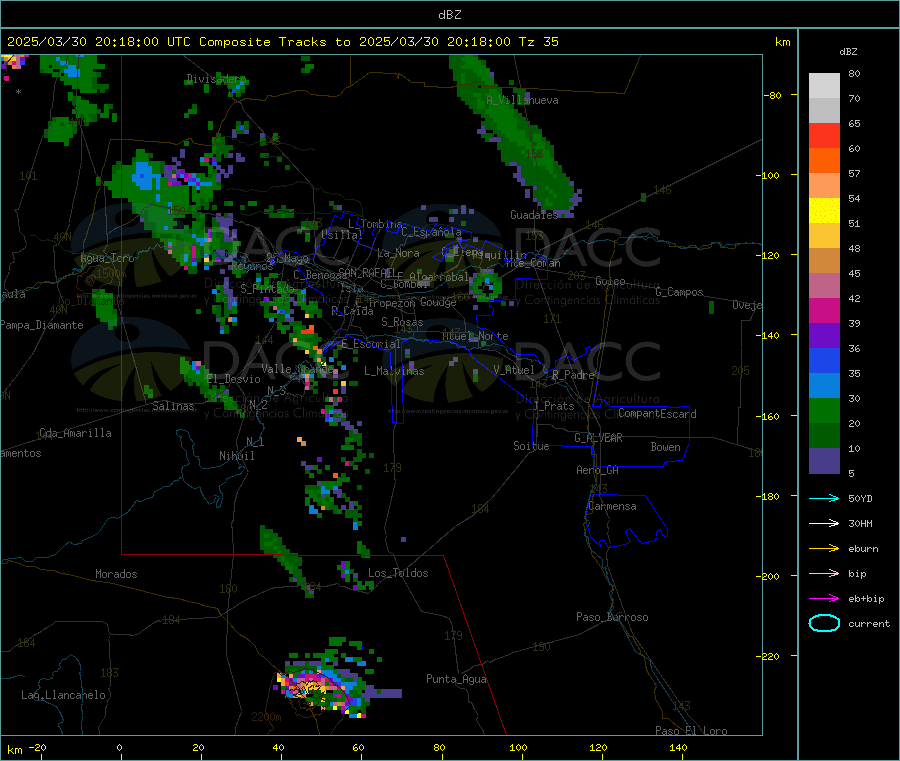Click the yellow eburn arrow in legend
Viewport: 900px width, 761px height.
tap(824, 549)
